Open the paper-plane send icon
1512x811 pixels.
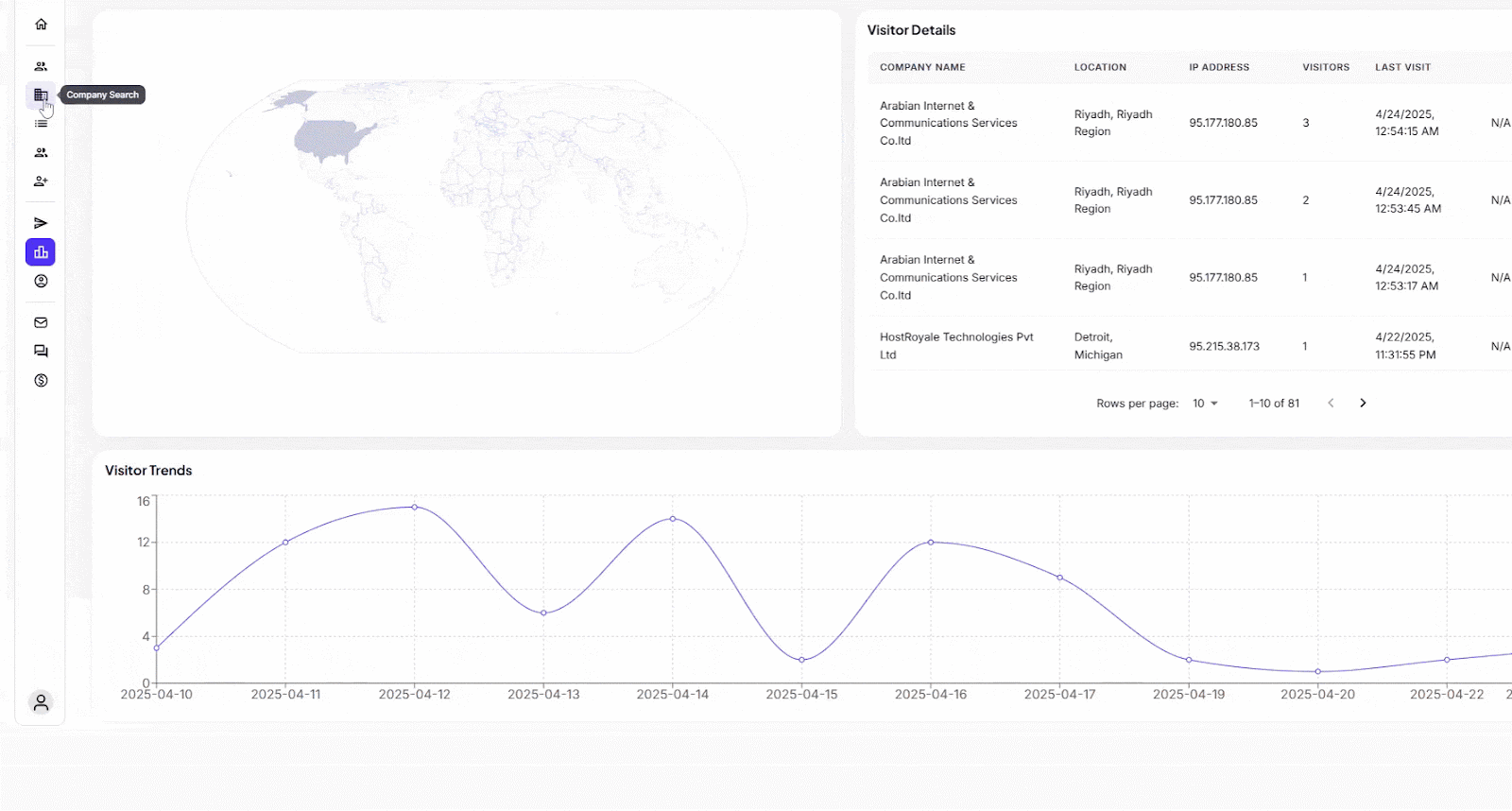coord(41,223)
